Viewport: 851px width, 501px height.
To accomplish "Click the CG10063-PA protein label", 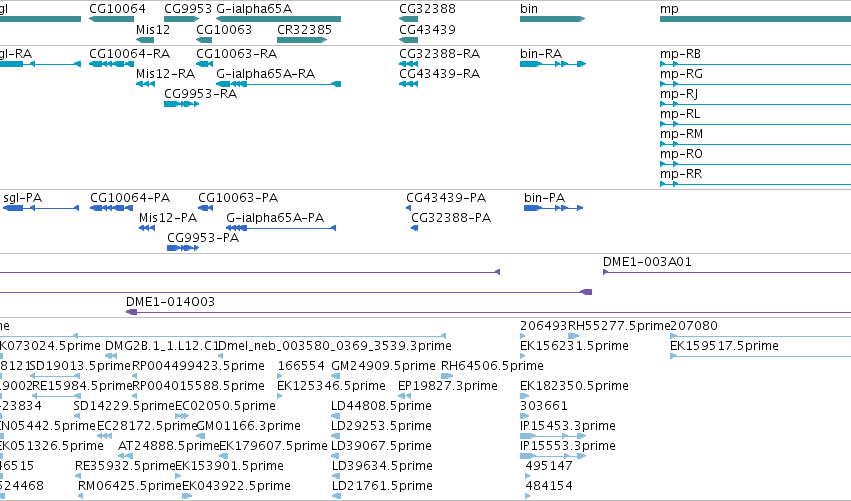I will (x=238, y=198).
